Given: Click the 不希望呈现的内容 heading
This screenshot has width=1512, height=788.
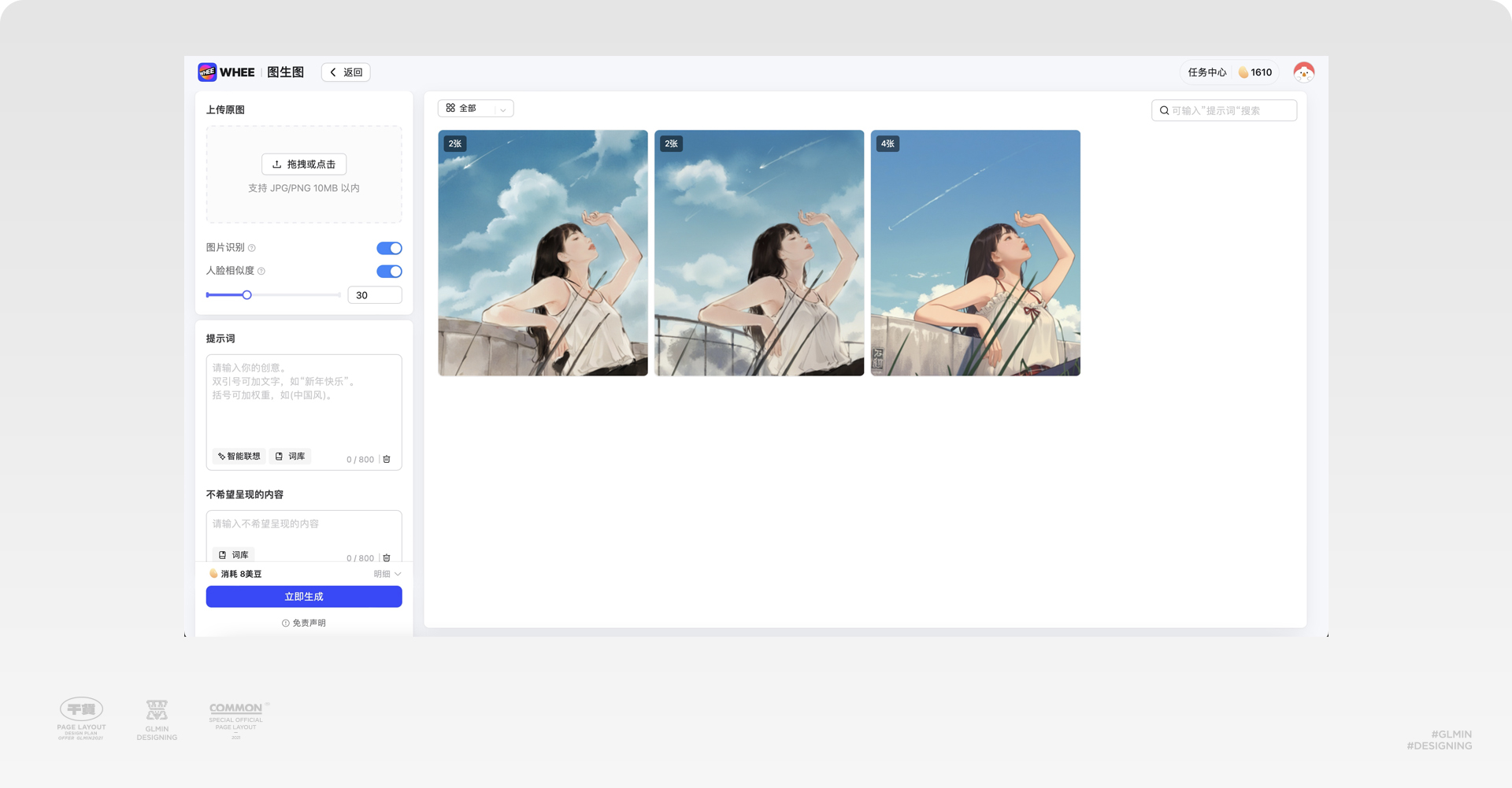Looking at the screenshot, I should coord(245,494).
